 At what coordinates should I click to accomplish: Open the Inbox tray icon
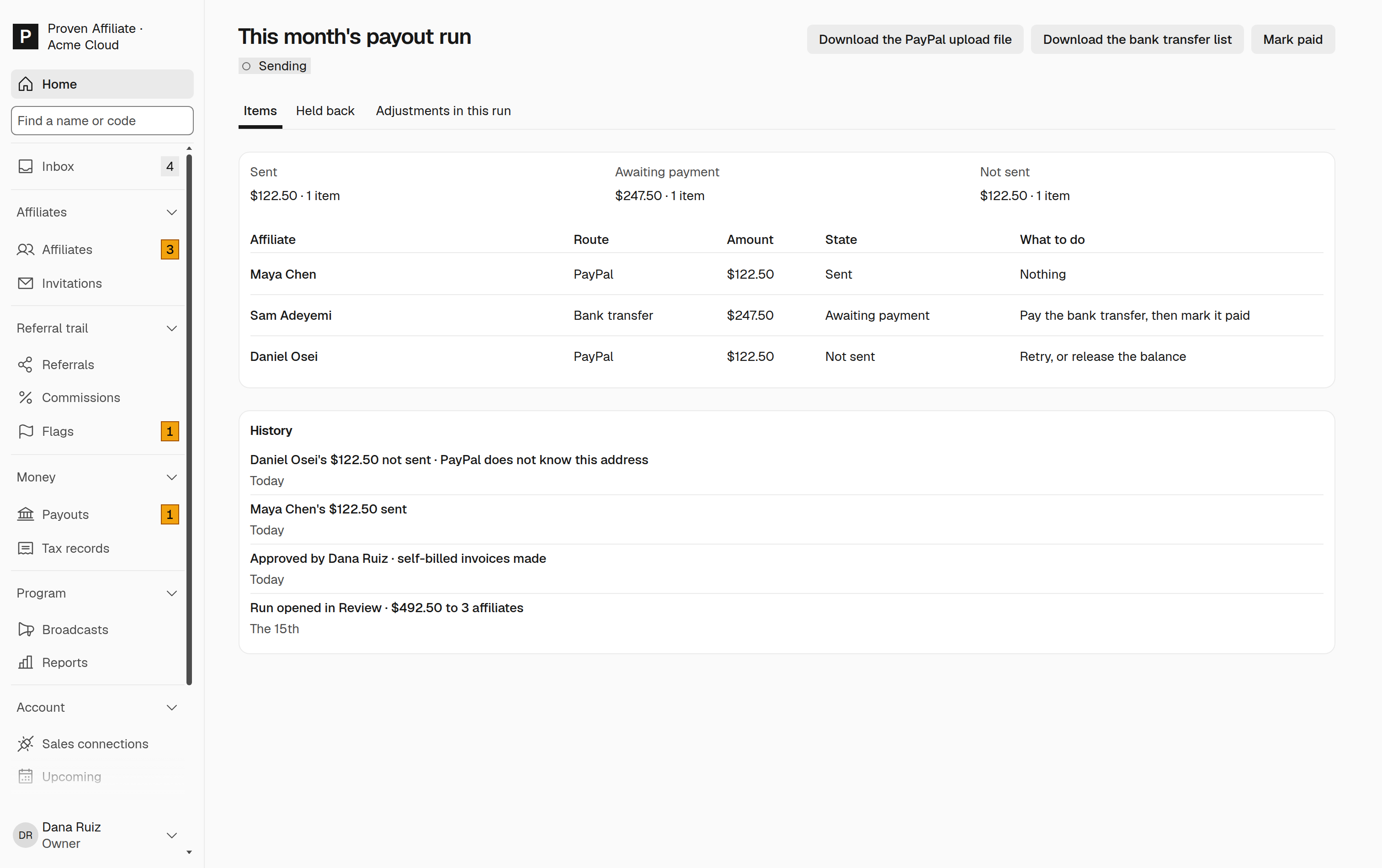point(25,166)
